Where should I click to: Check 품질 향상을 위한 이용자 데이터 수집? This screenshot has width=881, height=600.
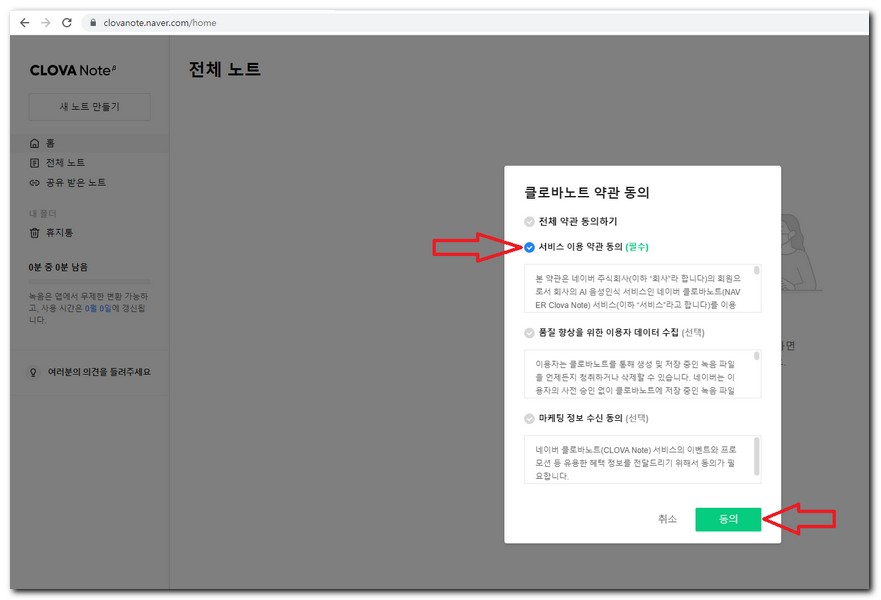tap(530, 333)
